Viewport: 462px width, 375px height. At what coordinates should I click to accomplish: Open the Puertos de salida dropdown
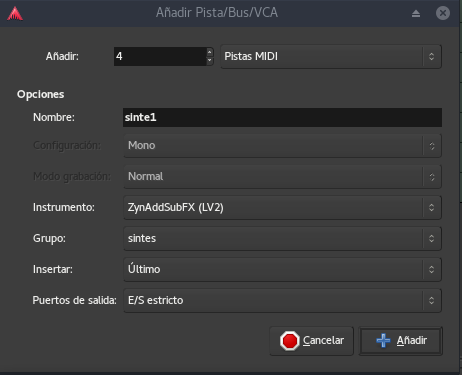click(x=283, y=300)
